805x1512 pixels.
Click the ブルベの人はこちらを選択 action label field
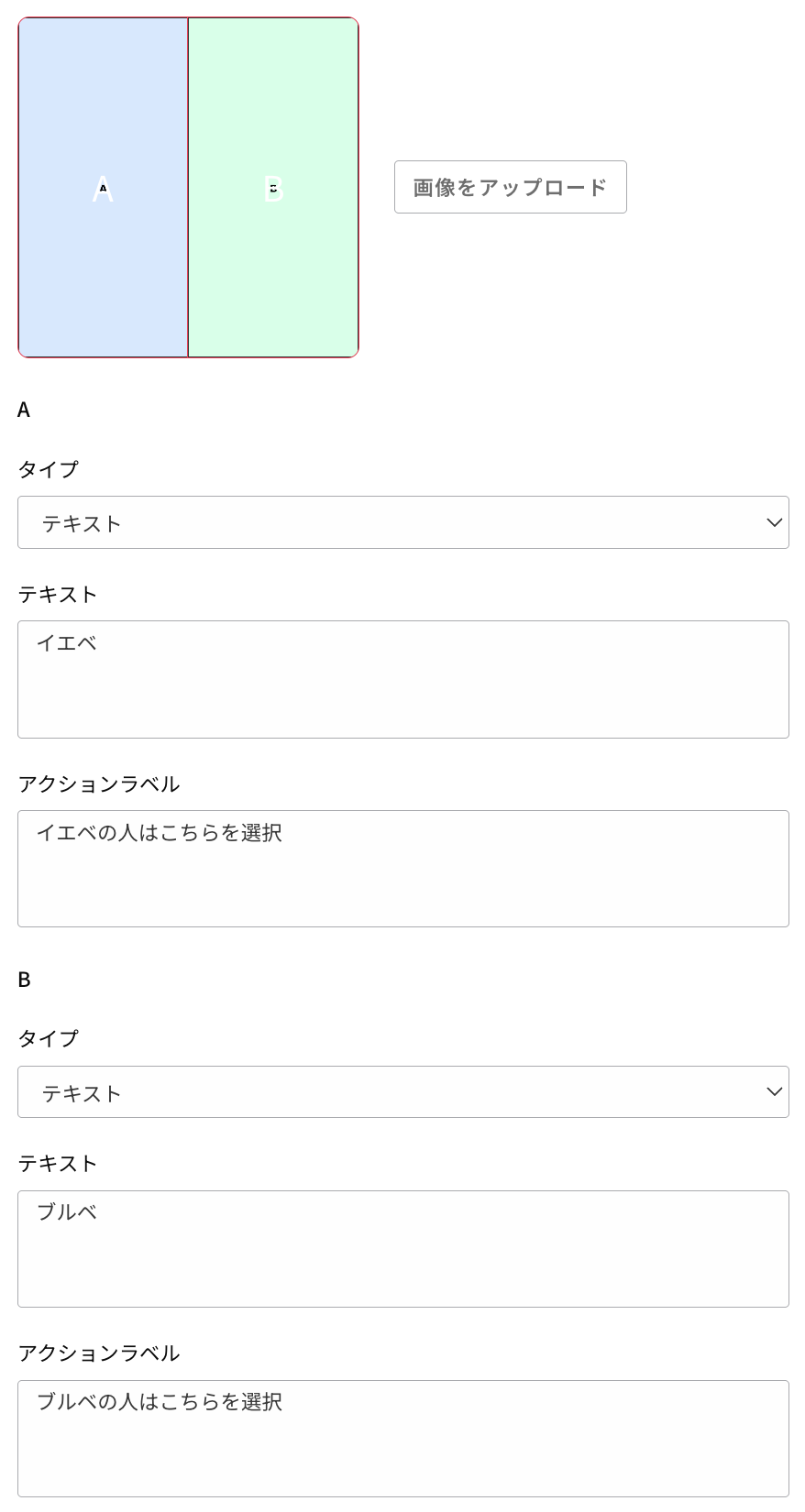[x=403, y=1438]
